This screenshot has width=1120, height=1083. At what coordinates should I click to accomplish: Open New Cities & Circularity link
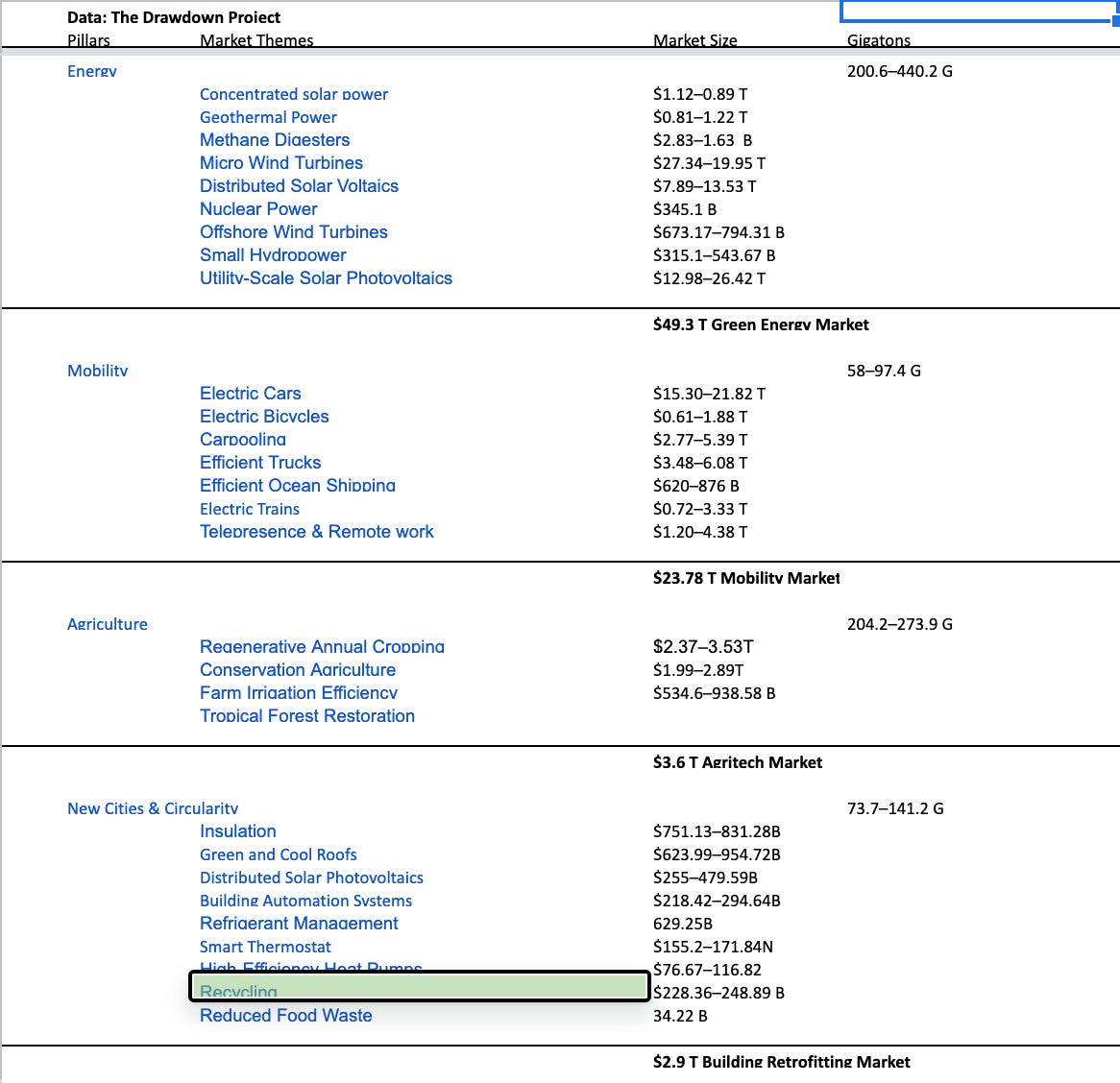tap(152, 808)
